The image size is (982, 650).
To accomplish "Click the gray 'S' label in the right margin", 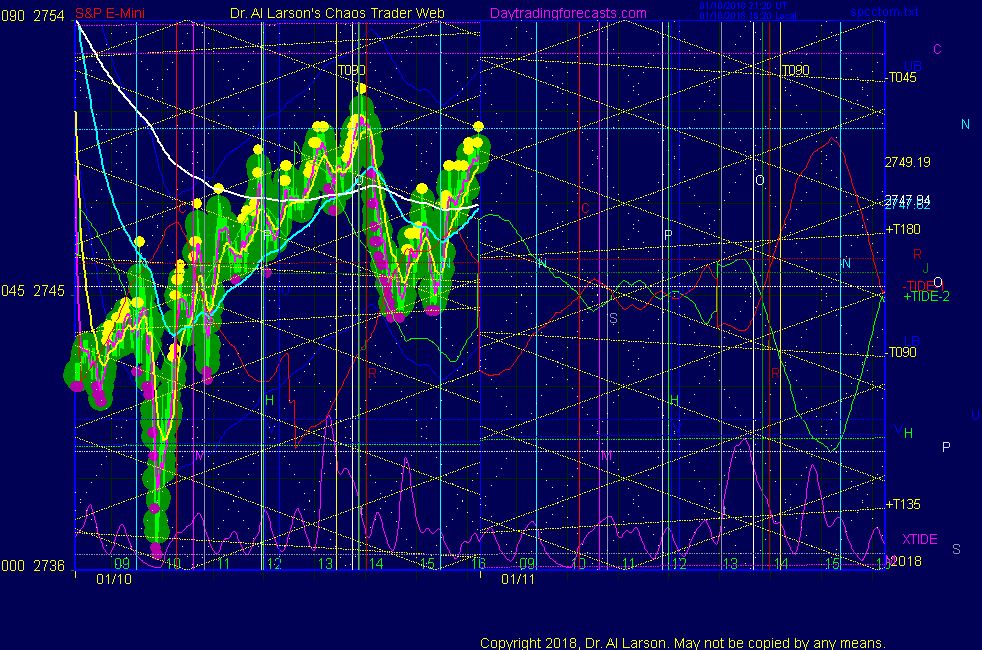I will pyautogui.click(x=956, y=549).
